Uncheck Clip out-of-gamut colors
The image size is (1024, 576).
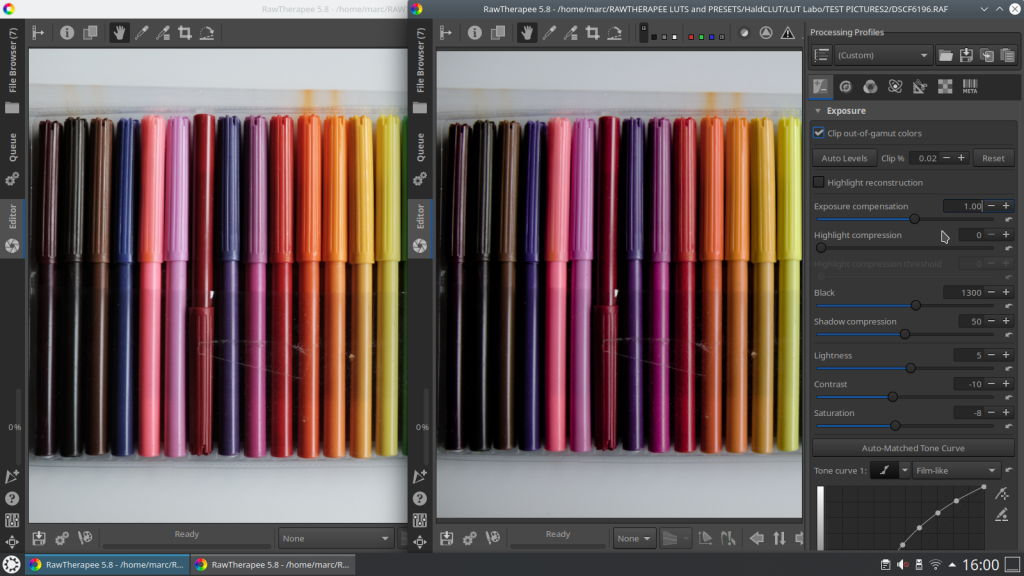click(x=819, y=133)
